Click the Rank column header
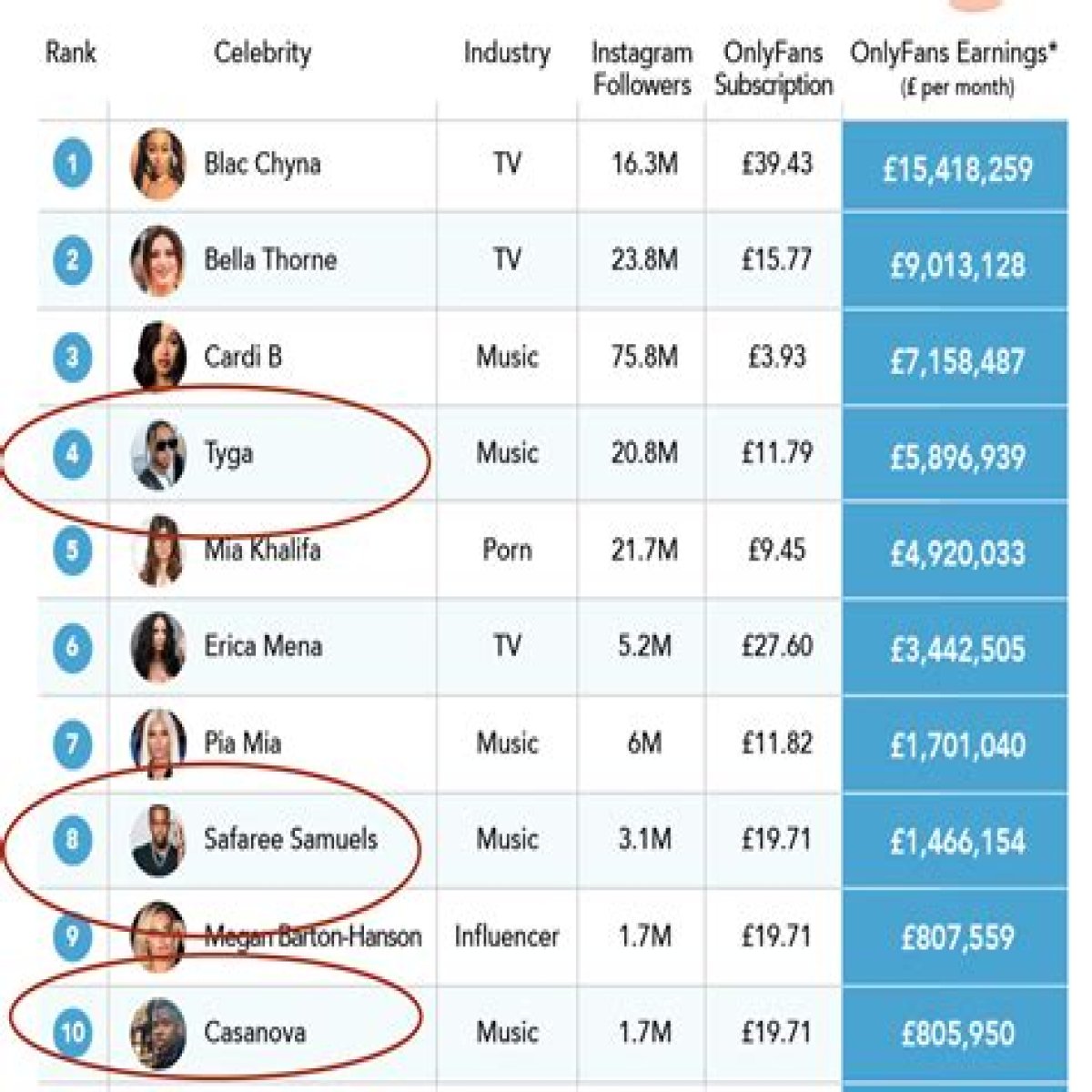Viewport: 1092px width, 1092px height. (x=71, y=53)
